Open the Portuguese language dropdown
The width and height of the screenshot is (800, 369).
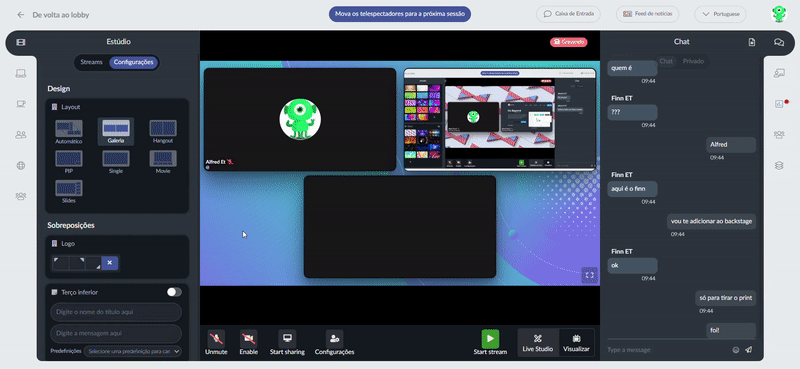[x=720, y=14]
